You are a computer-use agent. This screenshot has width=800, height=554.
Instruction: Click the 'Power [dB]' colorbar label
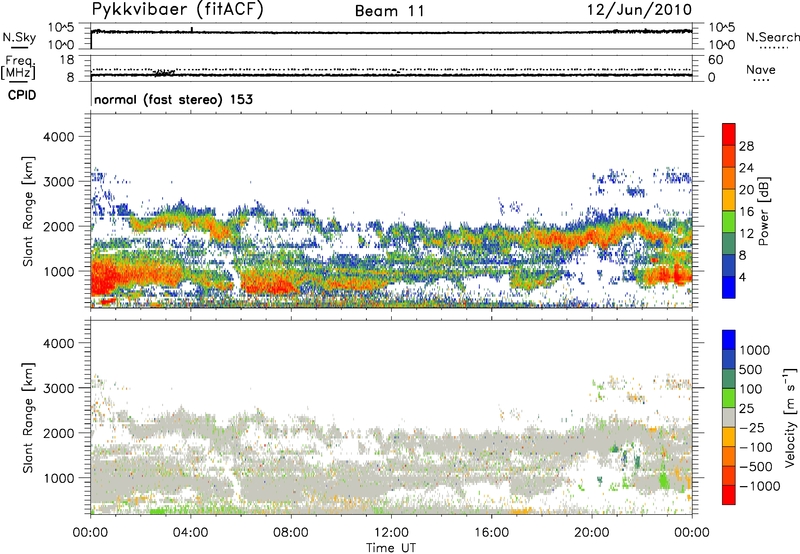pyautogui.click(x=764, y=211)
